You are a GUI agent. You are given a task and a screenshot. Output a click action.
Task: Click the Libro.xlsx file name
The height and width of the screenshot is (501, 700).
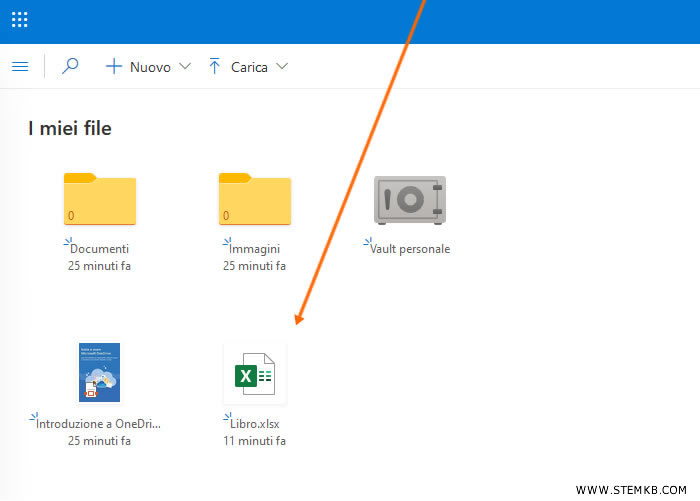click(x=255, y=424)
